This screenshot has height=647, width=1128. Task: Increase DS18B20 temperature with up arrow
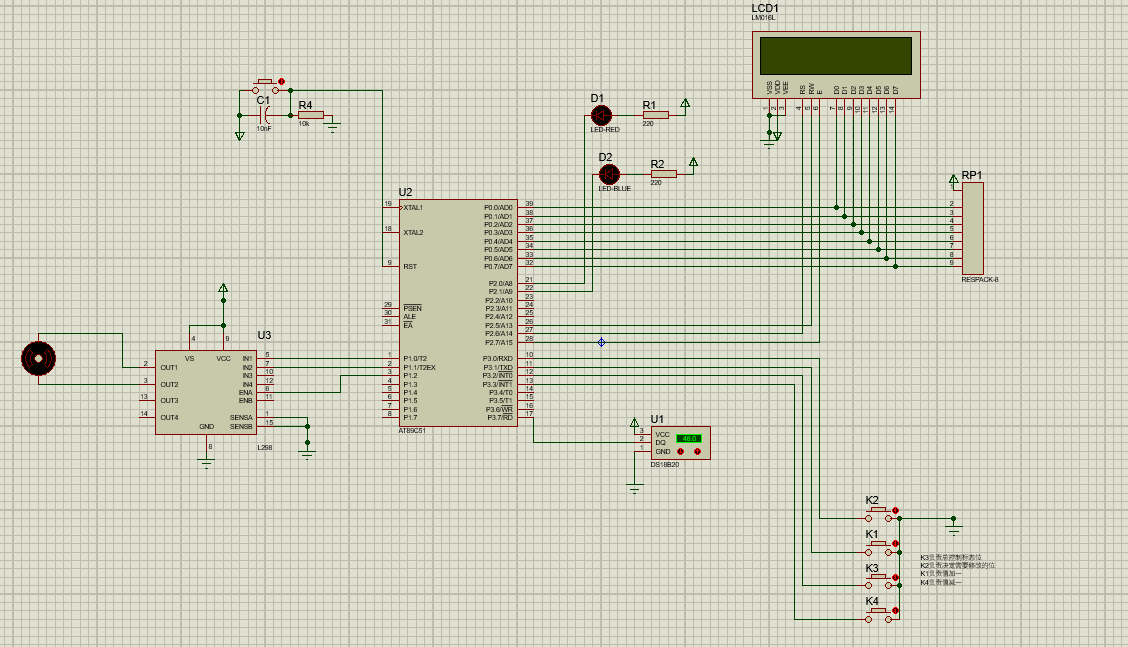tap(697, 451)
